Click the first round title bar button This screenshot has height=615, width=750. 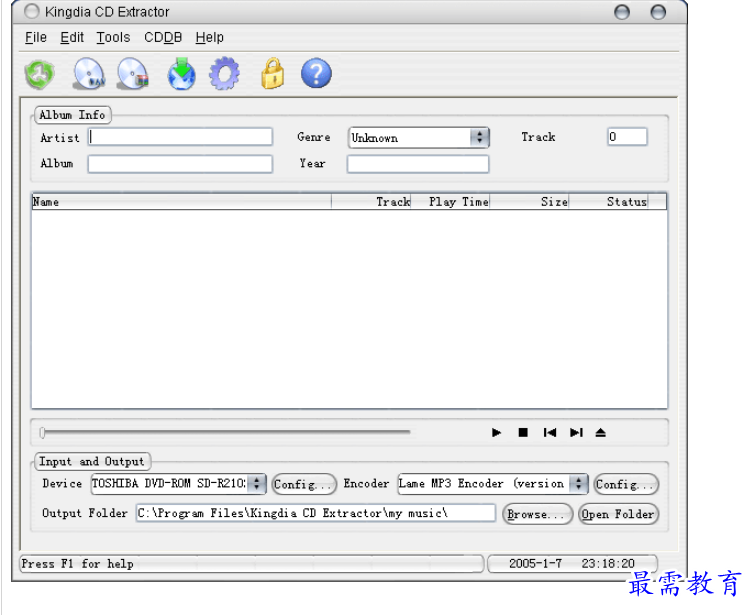[x=622, y=12]
